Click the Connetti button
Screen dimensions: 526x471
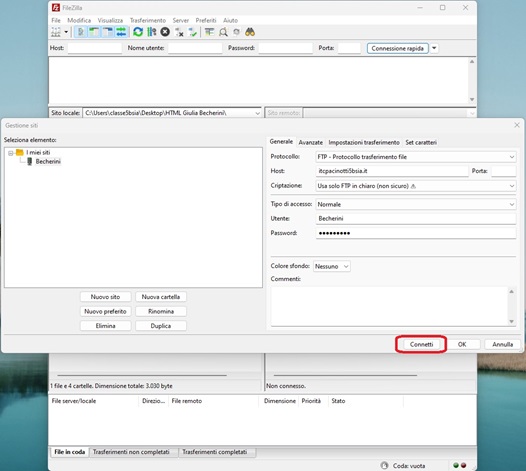421,344
